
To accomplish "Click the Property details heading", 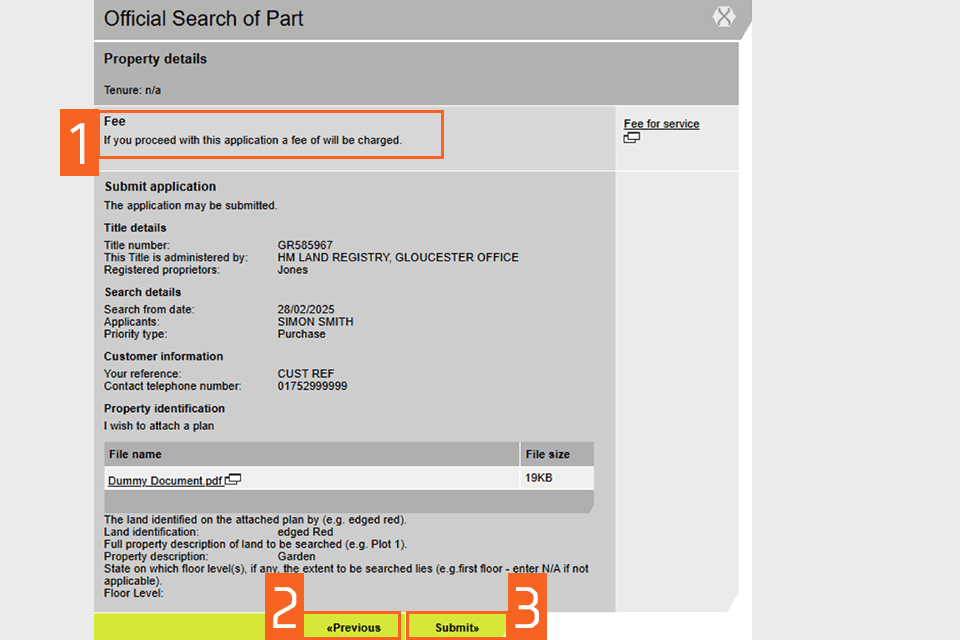I will (155, 59).
